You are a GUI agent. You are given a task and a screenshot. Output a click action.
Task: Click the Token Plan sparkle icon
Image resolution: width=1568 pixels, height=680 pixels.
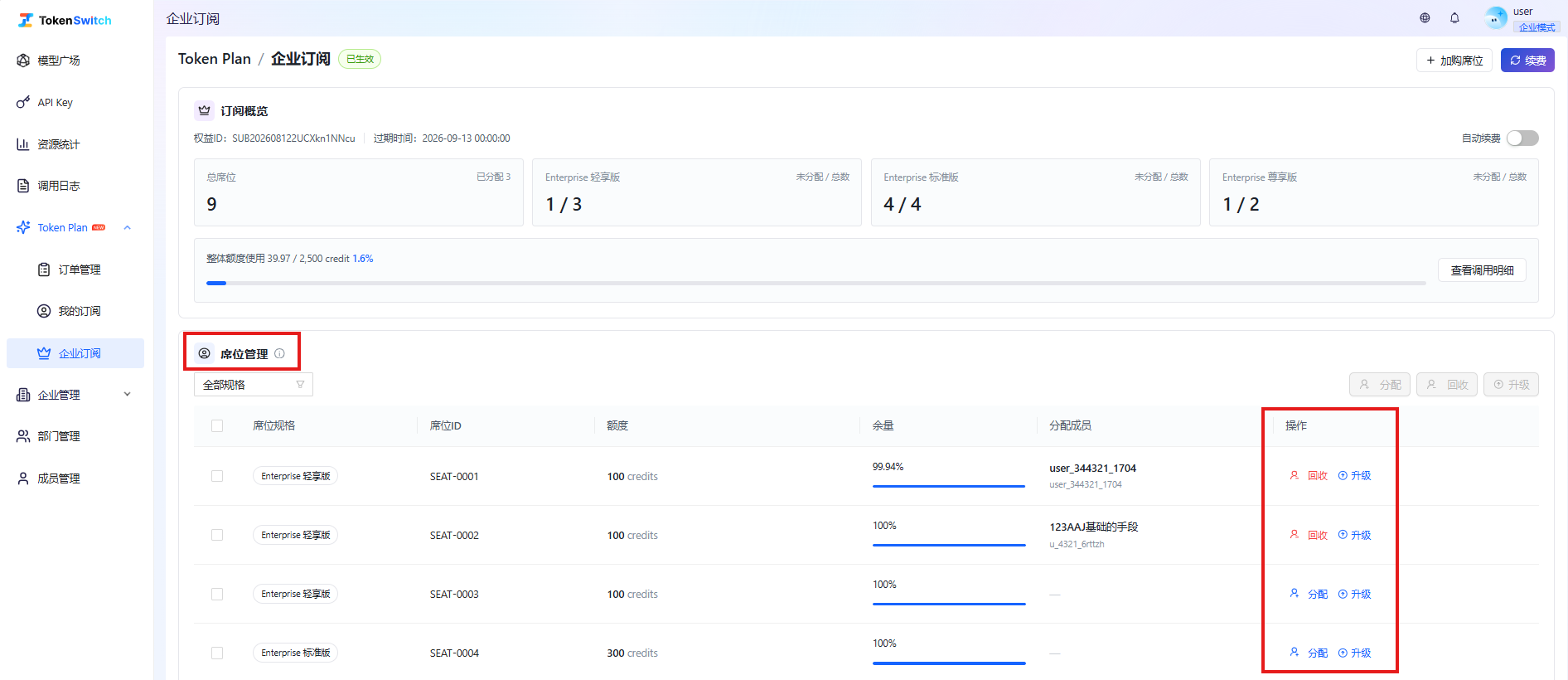(23, 227)
